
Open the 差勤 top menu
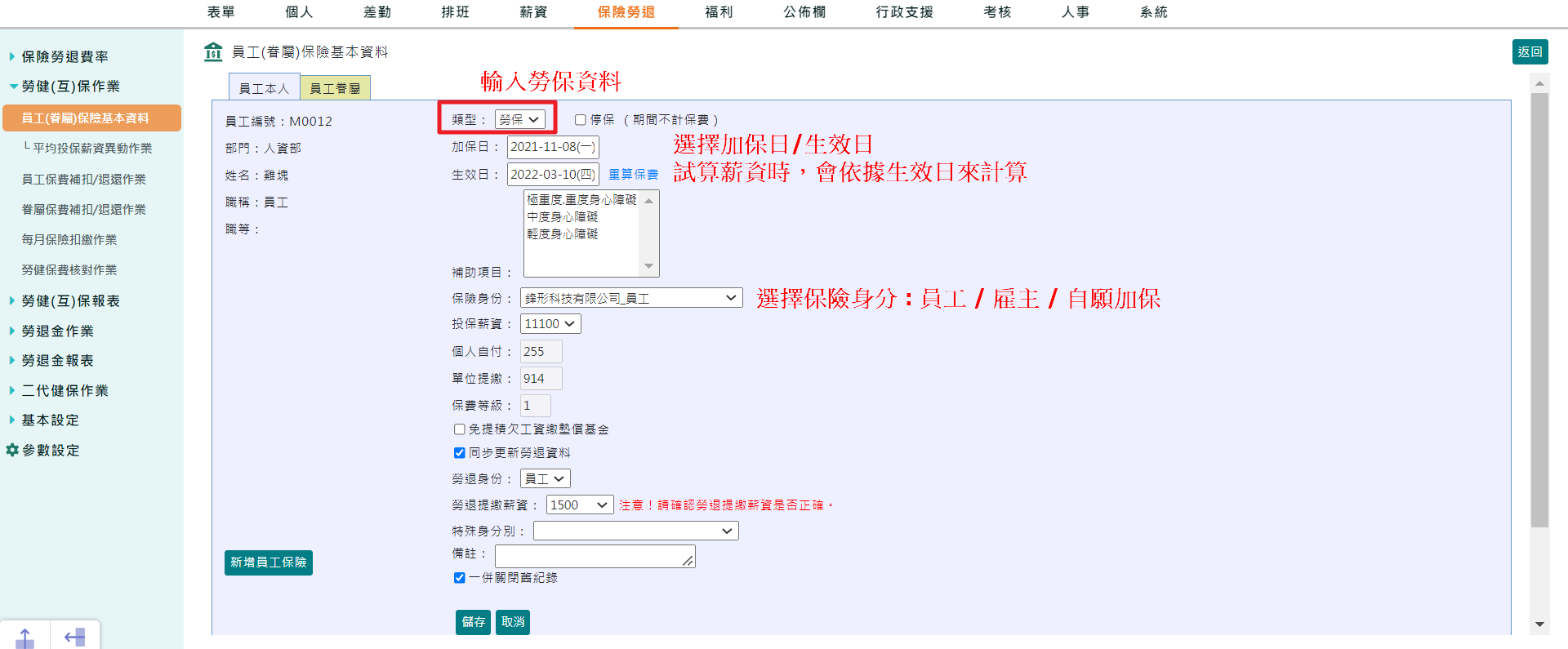(x=377, y=12)
